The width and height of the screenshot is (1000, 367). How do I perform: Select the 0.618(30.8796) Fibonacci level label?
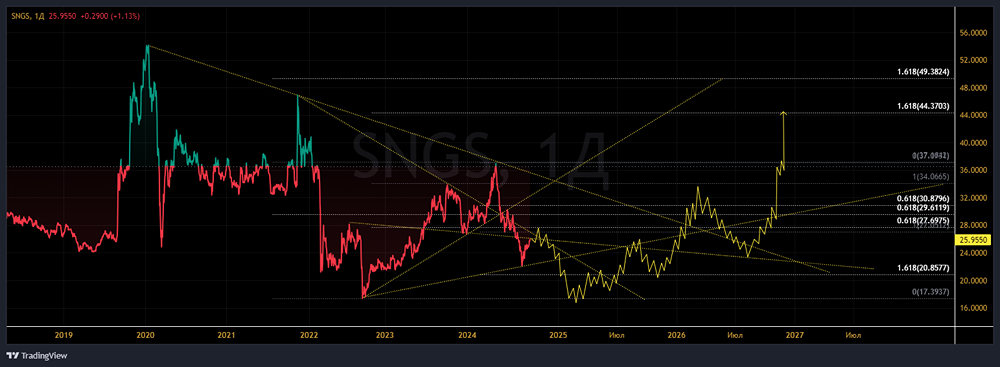click(x=923, y=198)
